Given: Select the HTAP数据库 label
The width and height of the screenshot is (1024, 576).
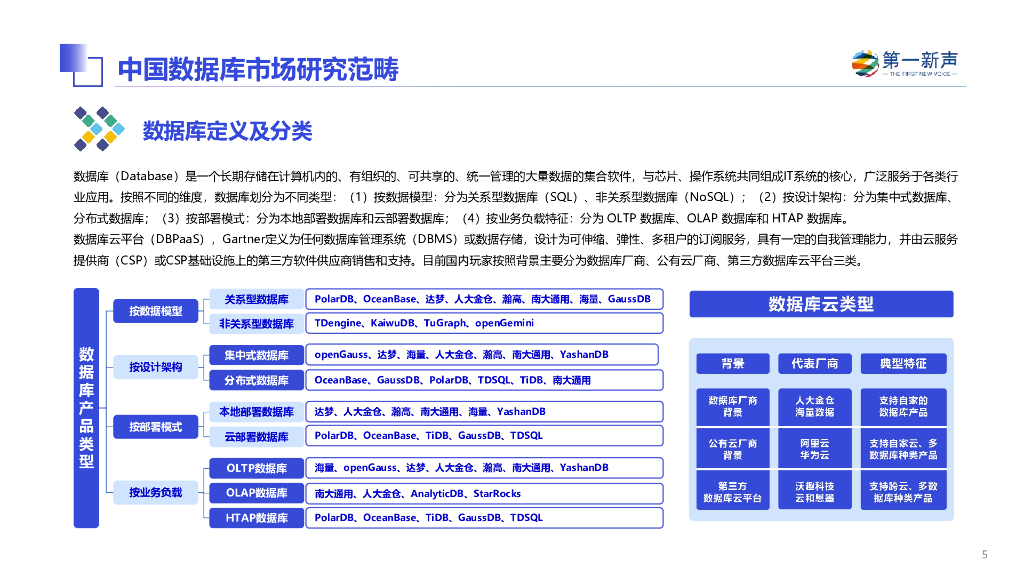Looking at the screenshot, I should [x=256, y=518].
